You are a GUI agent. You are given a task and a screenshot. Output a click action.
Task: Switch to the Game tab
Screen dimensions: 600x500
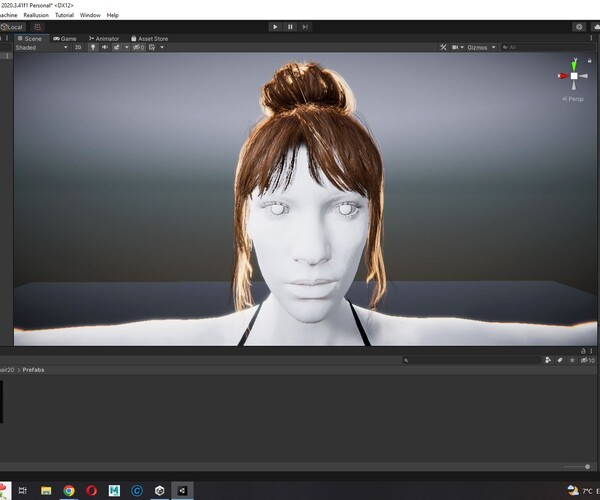point(65,39)
